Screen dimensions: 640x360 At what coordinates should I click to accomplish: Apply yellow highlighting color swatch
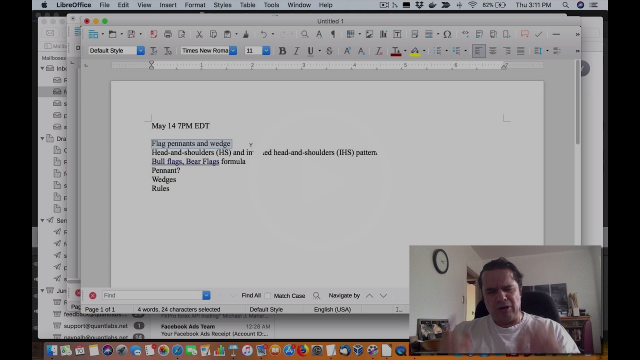tap(415, 51)
